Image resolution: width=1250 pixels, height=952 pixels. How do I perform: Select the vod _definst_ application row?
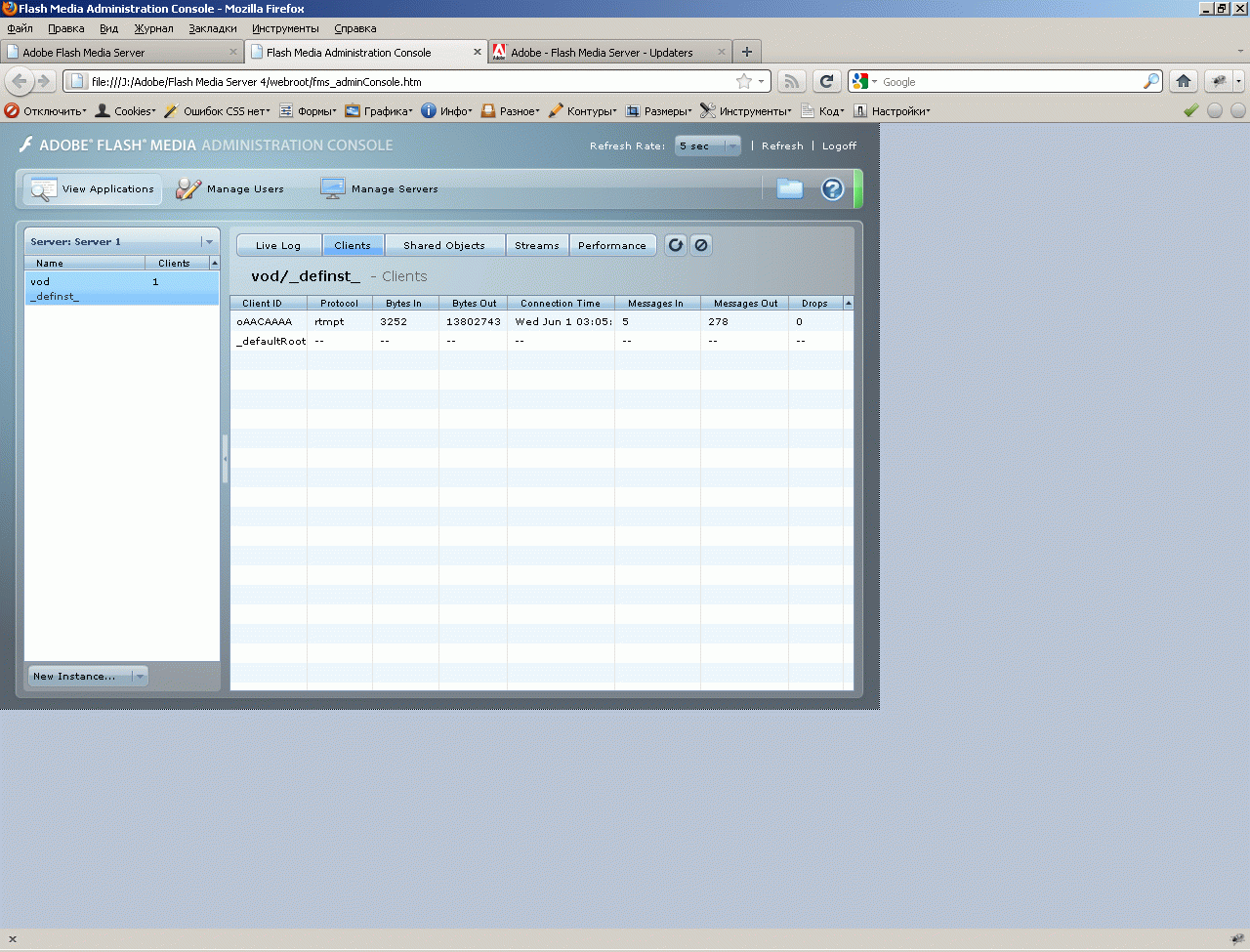122,289
